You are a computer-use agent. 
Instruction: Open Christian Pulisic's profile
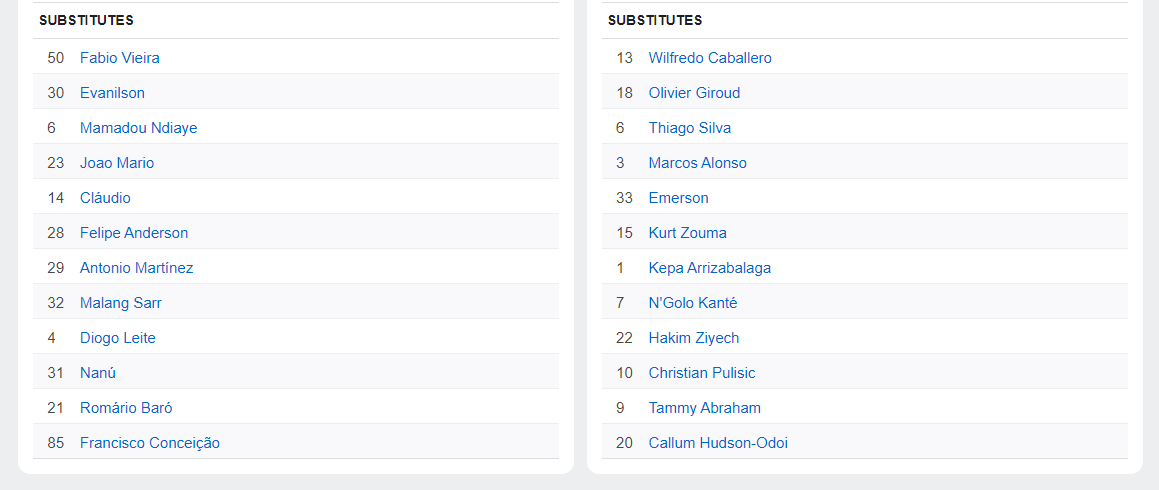[701, 373]
